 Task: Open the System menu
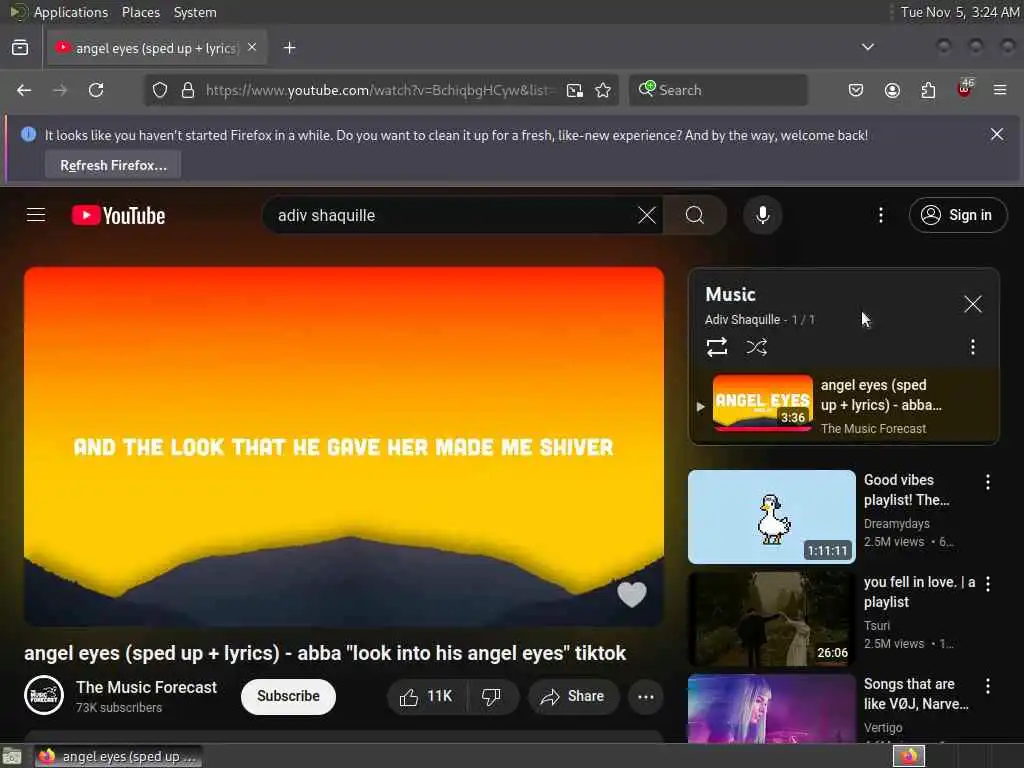(195, 12)
